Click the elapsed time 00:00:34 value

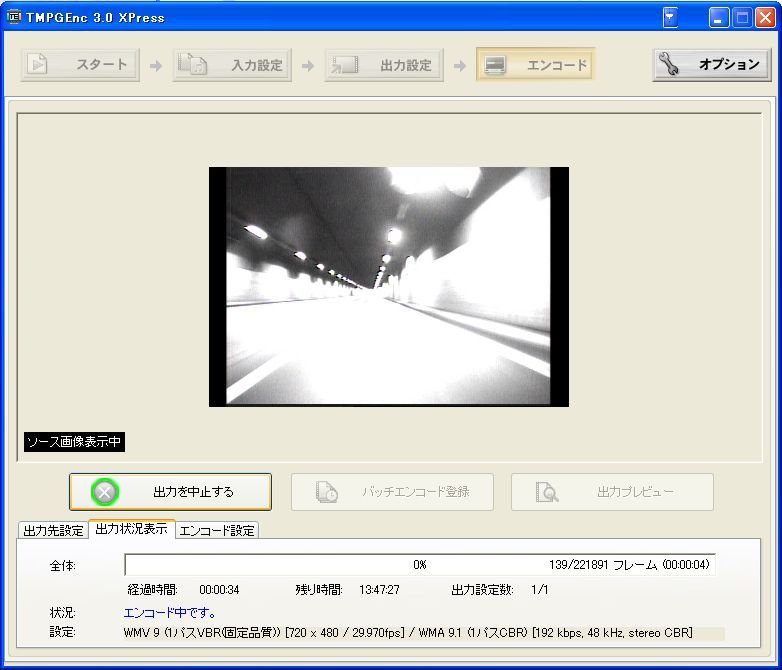click(x=219, y=590)
